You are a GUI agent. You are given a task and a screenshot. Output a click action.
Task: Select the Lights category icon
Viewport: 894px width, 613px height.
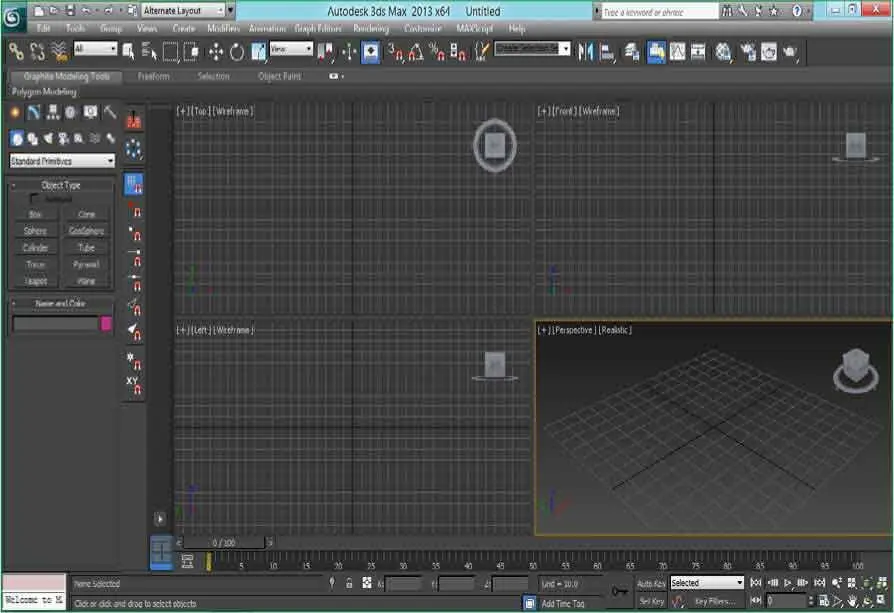pyautogui.click(x=48, y=139)
